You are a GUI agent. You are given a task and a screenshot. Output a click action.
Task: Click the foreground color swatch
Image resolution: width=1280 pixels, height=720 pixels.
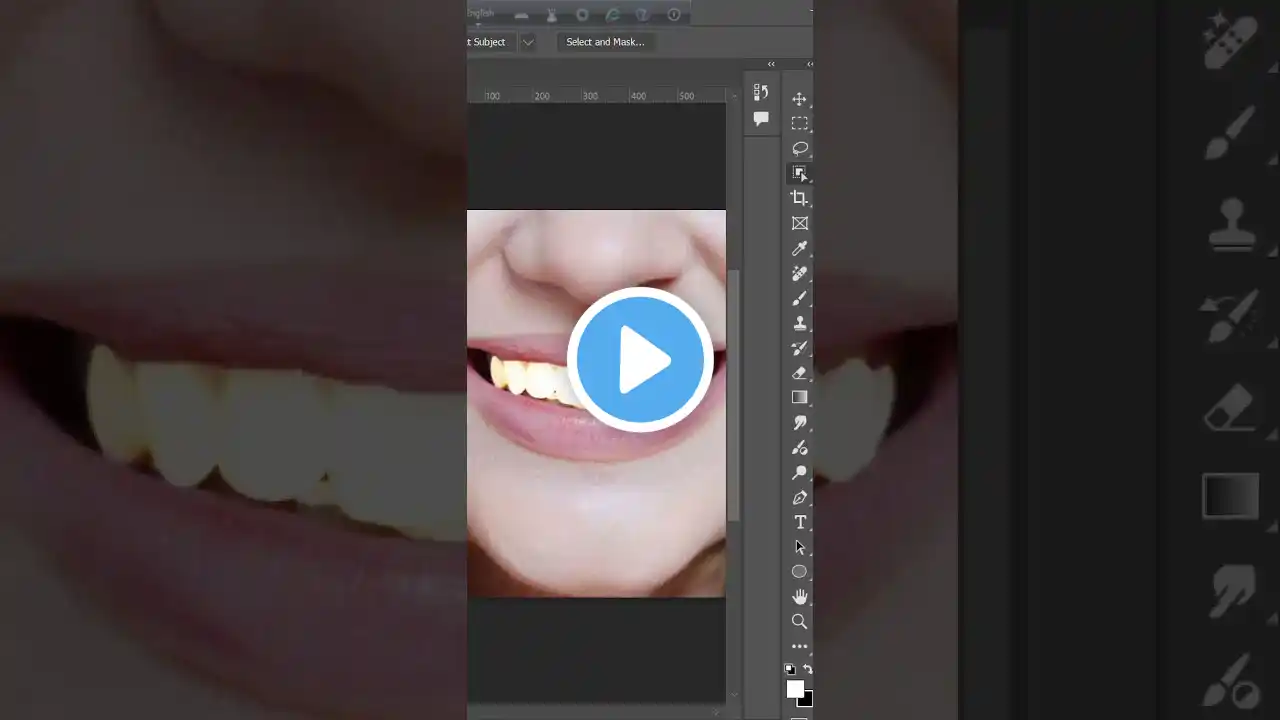pos(796,690)
